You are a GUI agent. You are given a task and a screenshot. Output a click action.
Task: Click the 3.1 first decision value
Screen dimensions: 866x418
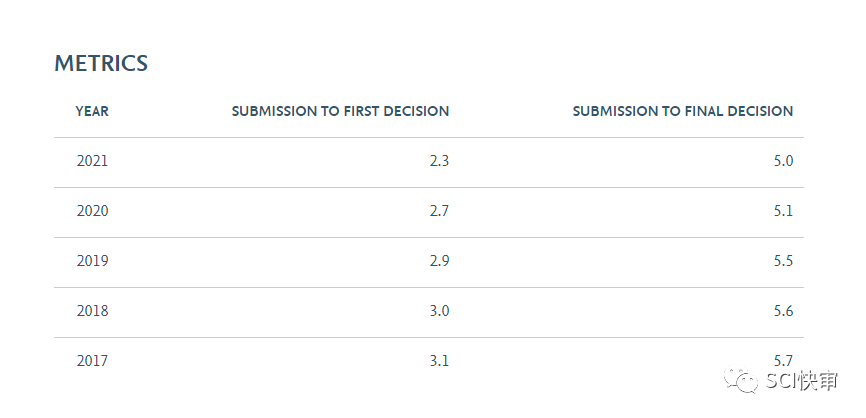click(x=439, y=361)
